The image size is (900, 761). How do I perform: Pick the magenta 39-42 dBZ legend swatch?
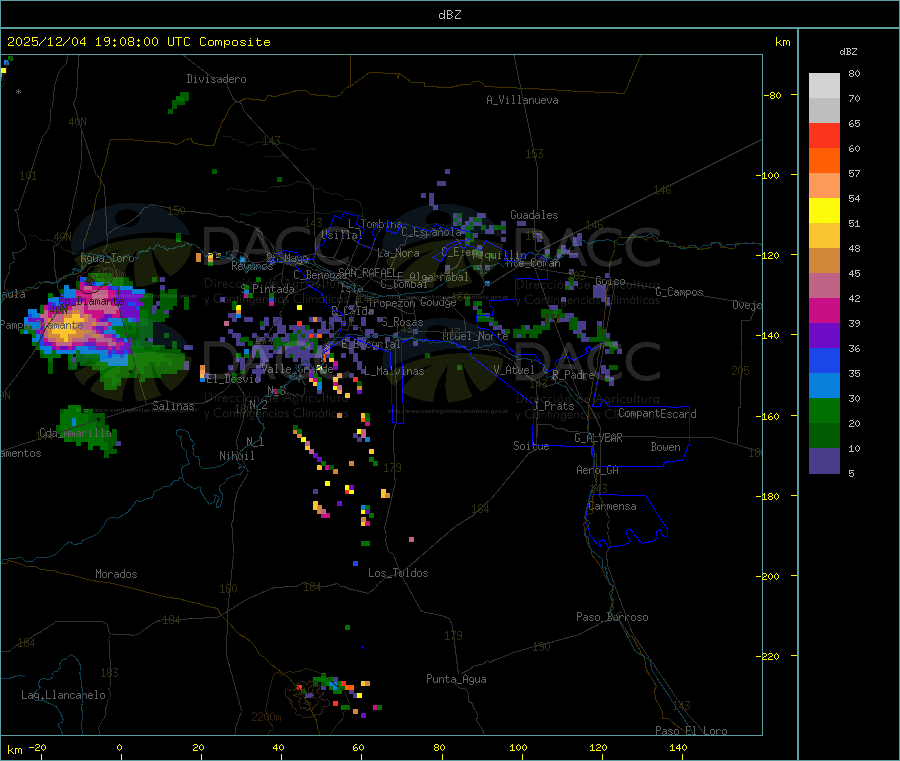coord(824,310)
